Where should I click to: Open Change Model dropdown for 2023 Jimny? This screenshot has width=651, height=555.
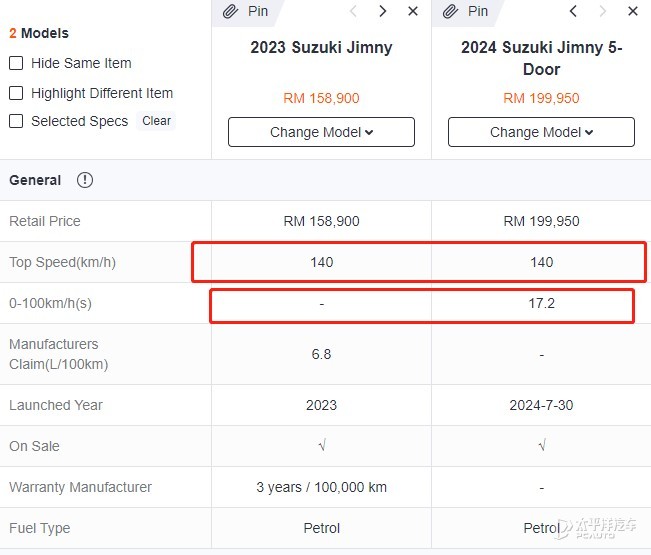[321, 132]
